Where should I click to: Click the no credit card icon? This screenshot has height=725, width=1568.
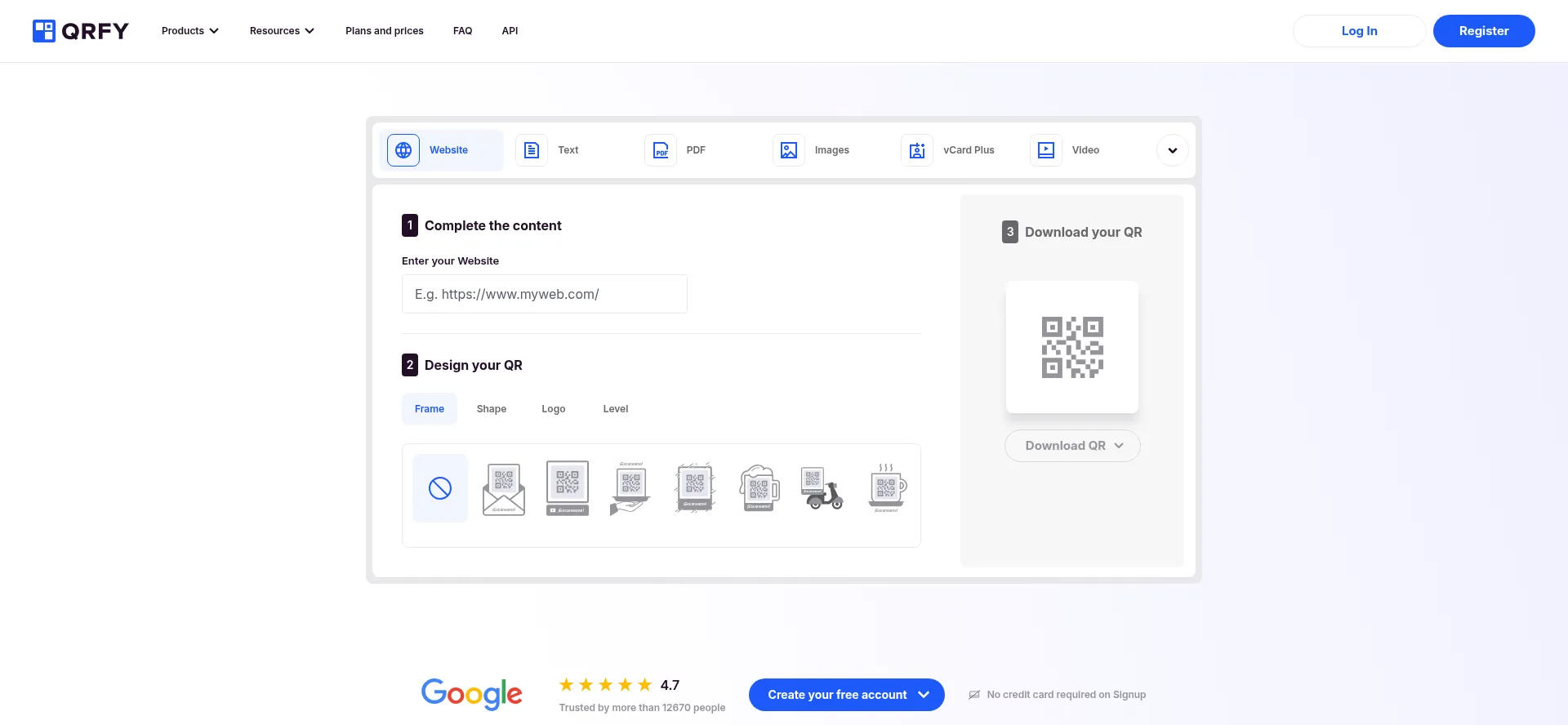tap(974, 695)
